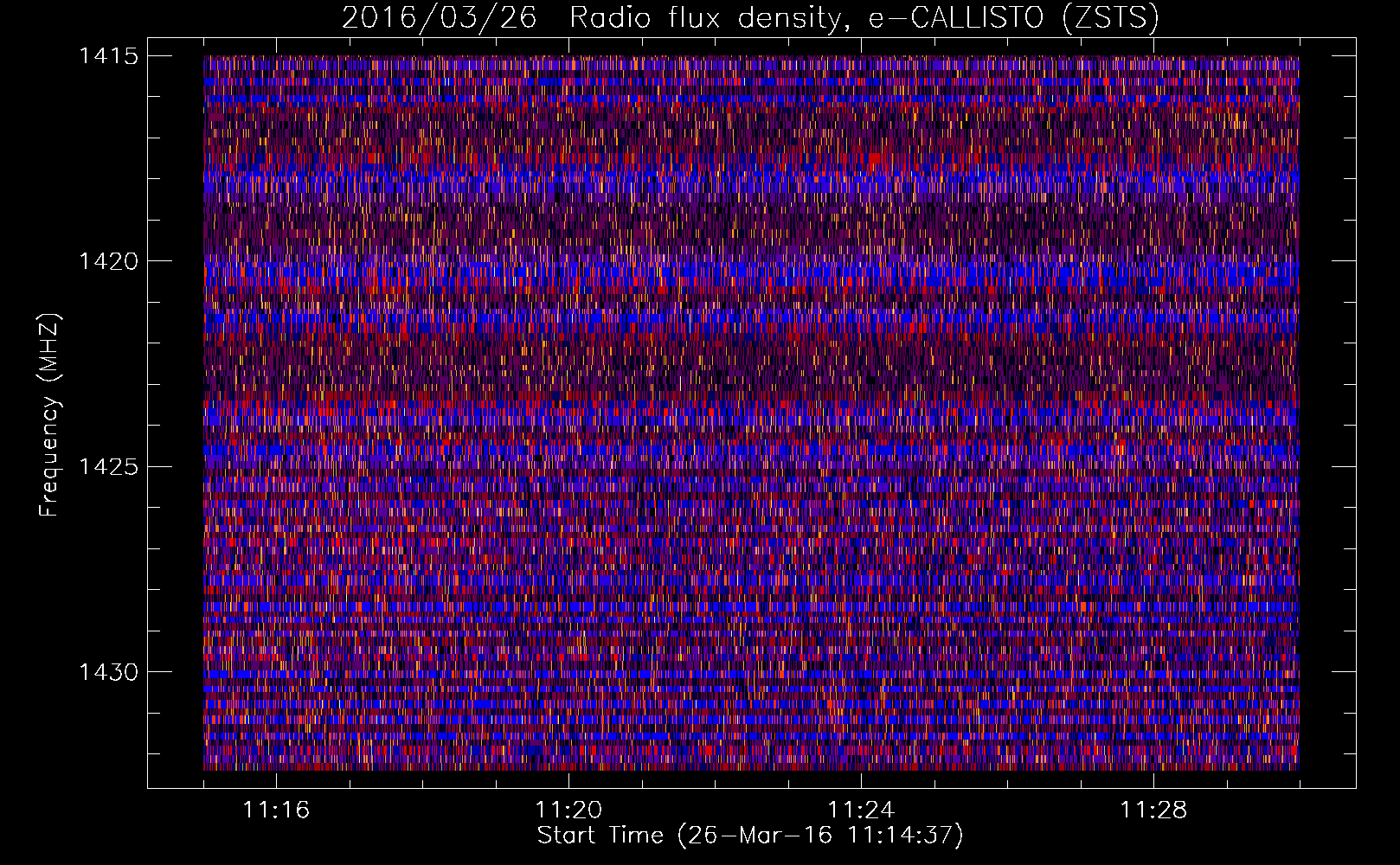Click the spectrogram data image
The image size is (1400, 865).
(751, 413)
